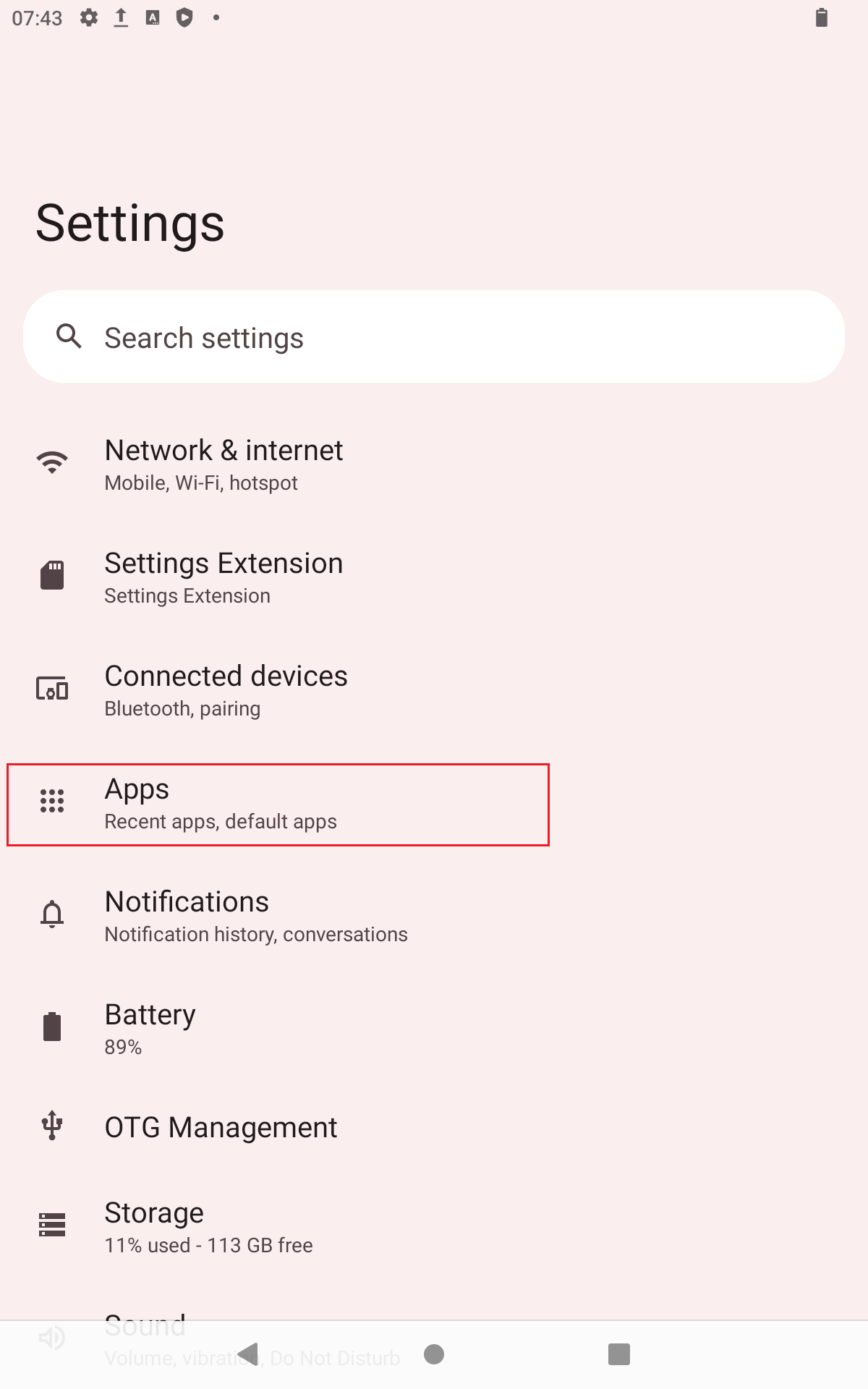Screen dimensions: 868x1389
Task: Open Storage settings showing 113 GB free
Action: coord(208,1227)
